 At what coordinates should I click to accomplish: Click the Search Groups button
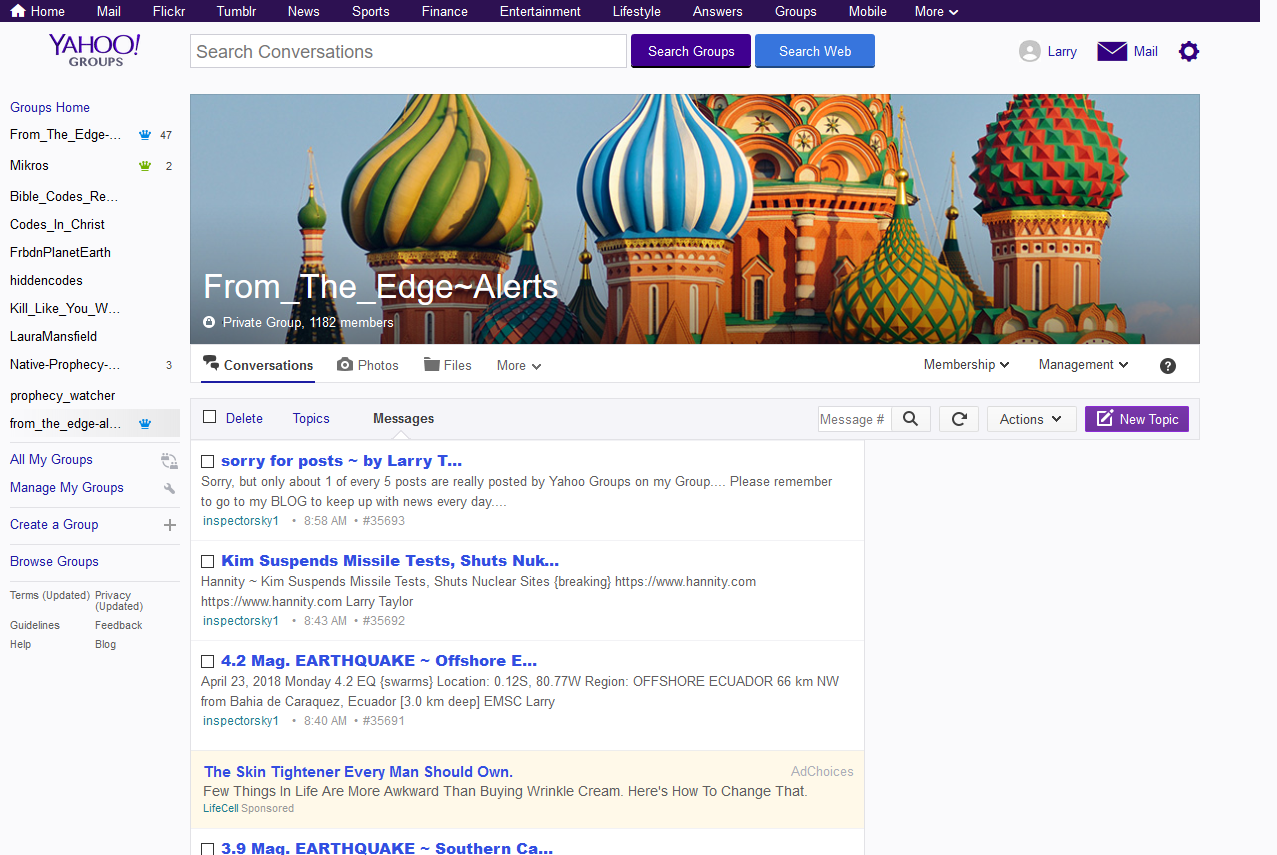[x=691, y=51]
